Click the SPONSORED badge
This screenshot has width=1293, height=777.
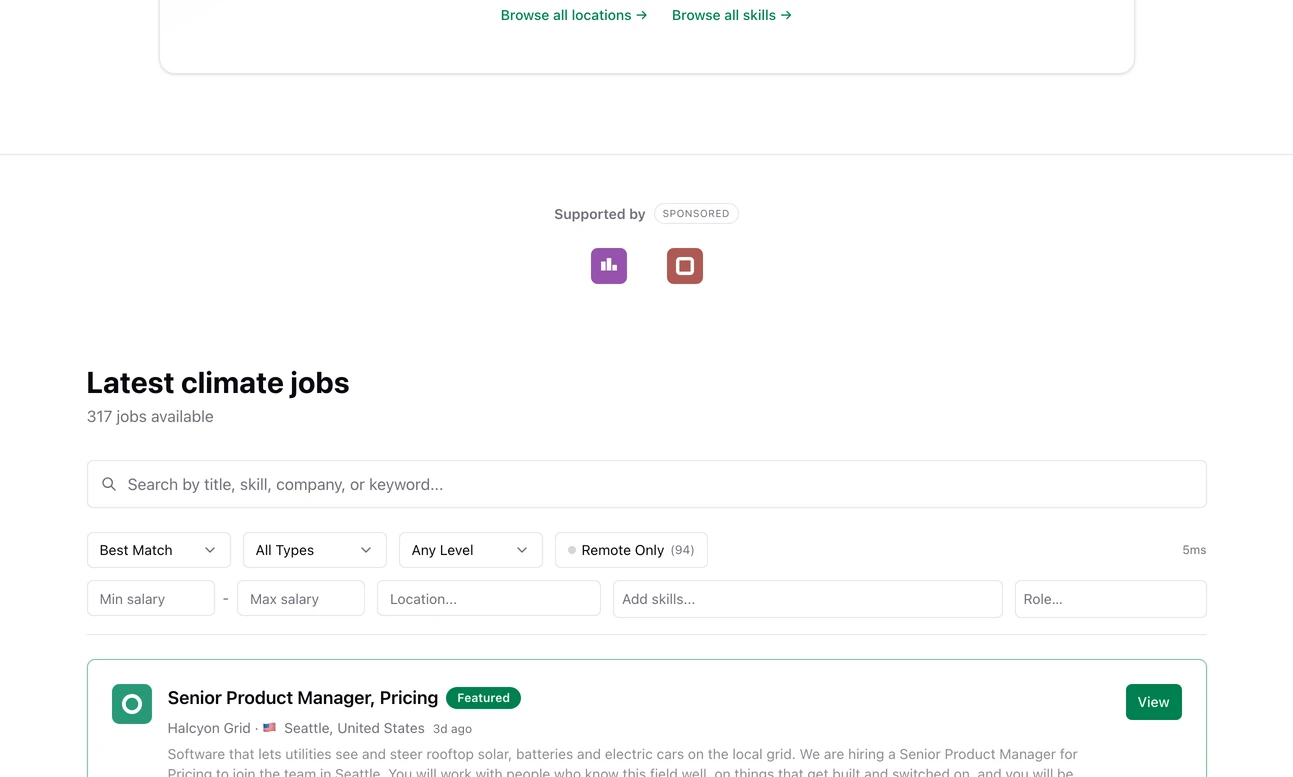click(696, 214)
